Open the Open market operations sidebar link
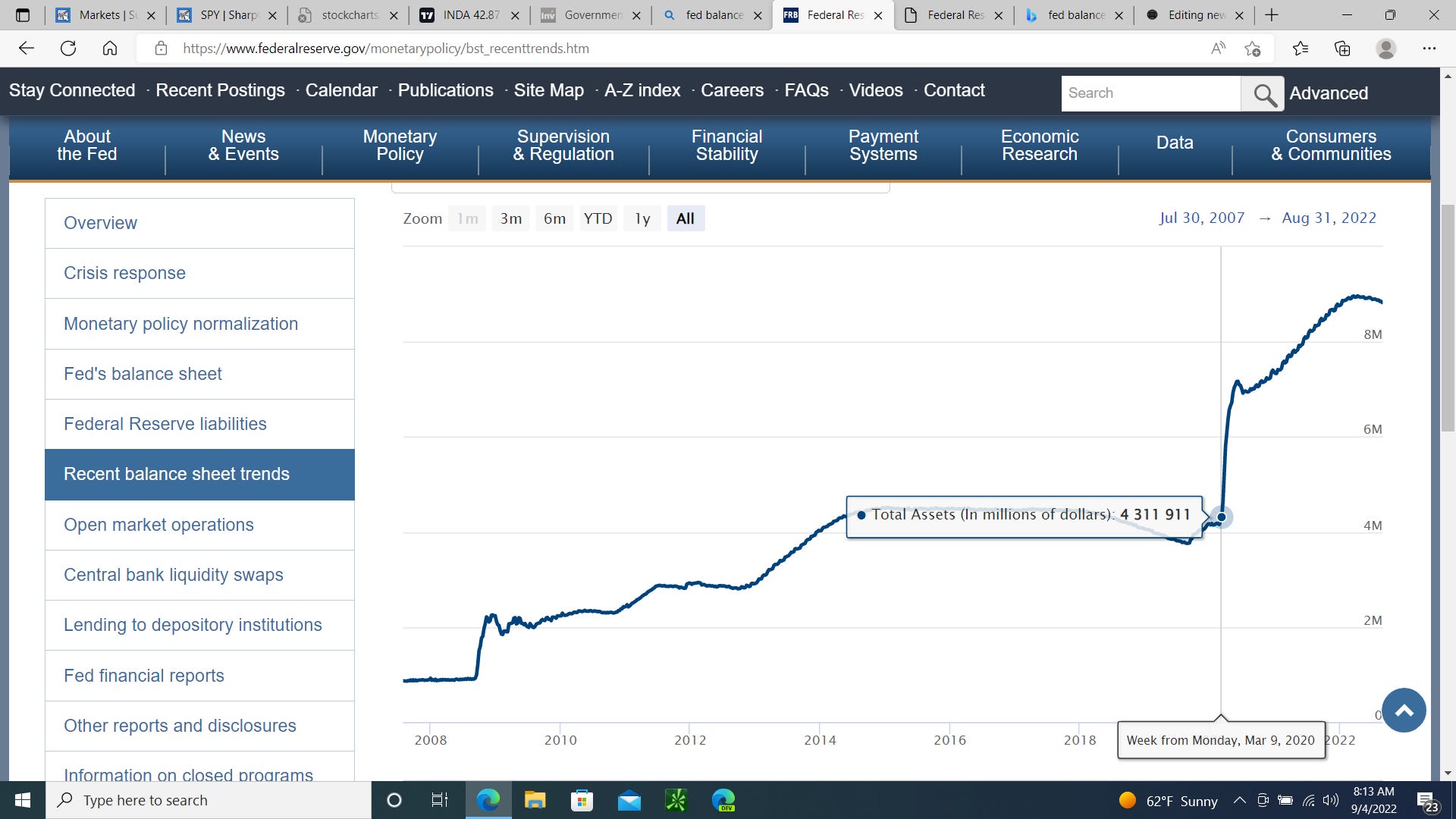 click(x=158, y=525)
